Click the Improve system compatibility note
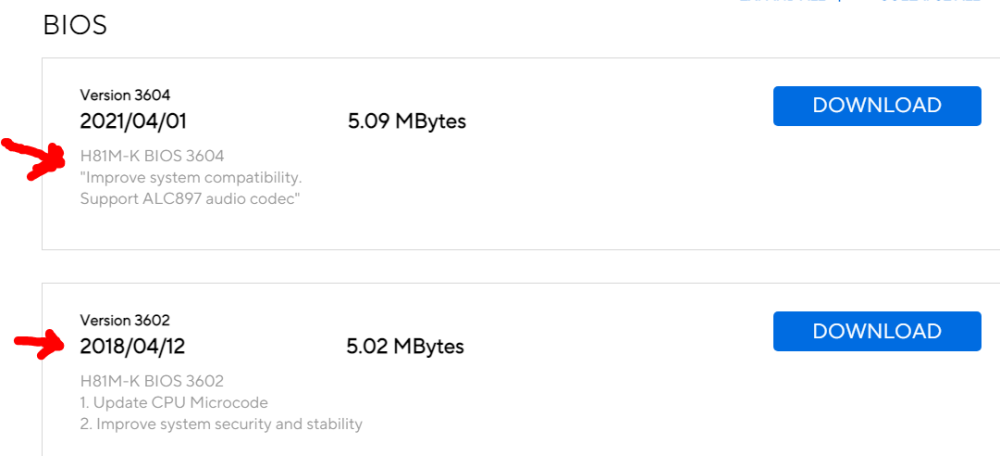The height and width of the screenshot is (456, 1000). point(191,177)
